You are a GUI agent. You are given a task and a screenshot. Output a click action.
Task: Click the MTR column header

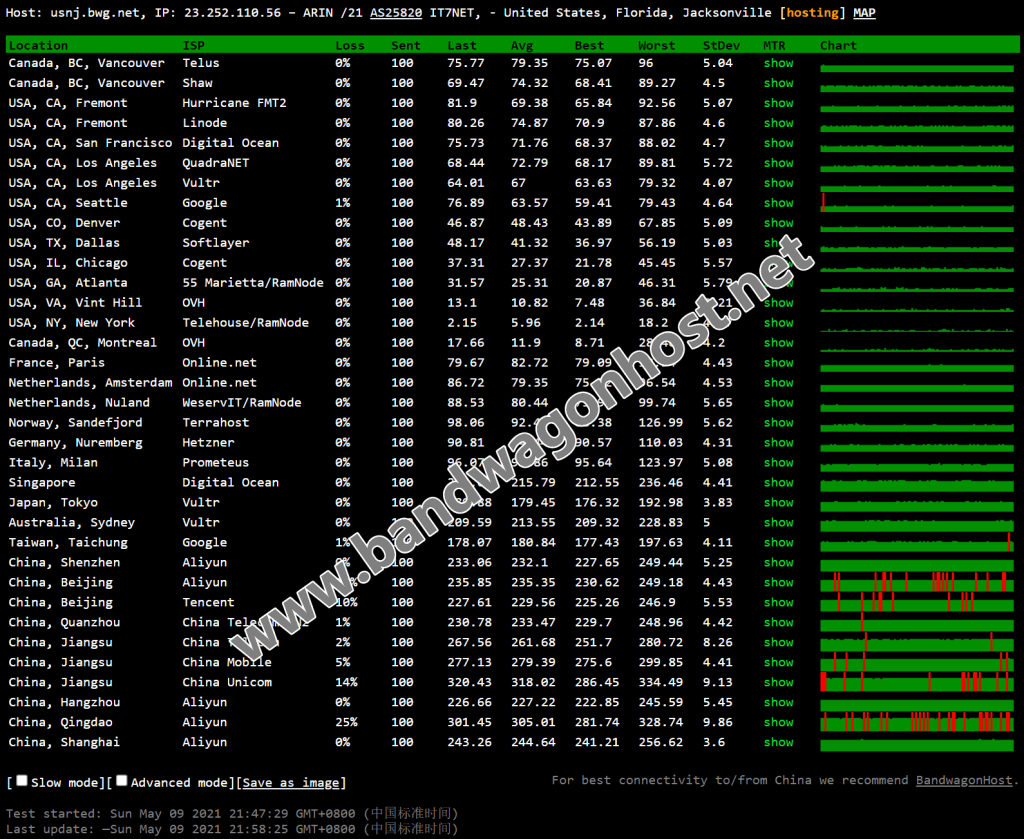tap(774, 46)
